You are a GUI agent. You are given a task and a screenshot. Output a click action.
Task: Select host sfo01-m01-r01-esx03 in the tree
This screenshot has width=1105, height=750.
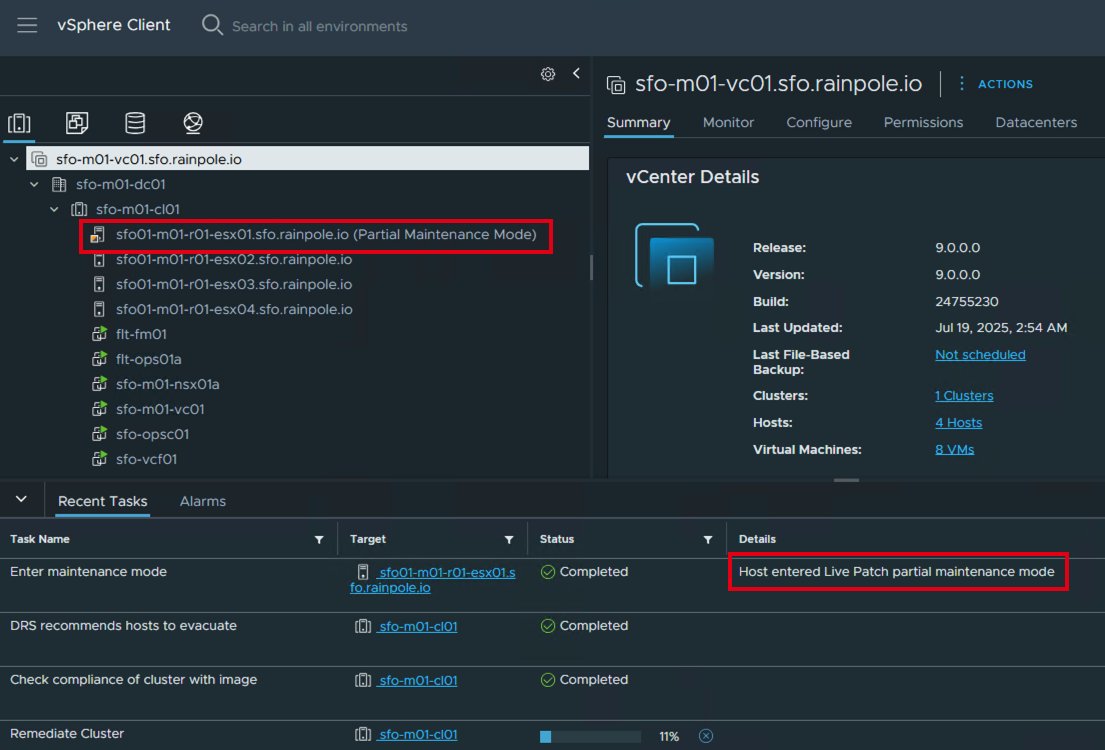(234, 285)
